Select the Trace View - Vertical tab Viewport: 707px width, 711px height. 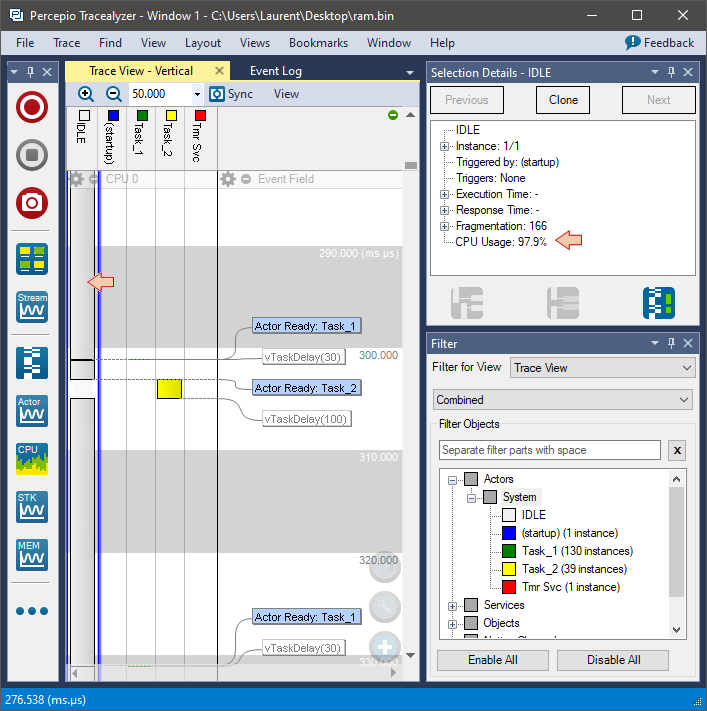pyautogui.click(x=141, y=71)
